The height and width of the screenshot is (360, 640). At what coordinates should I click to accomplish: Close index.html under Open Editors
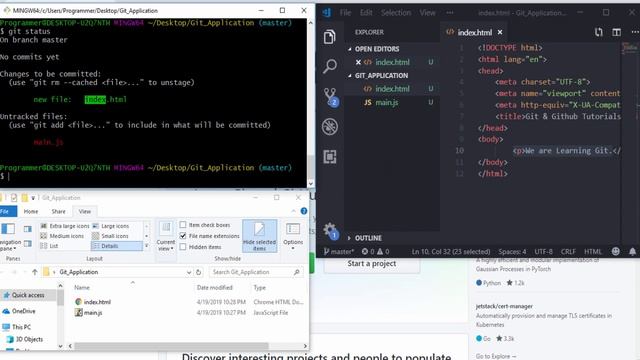click(x=358, y=62)
